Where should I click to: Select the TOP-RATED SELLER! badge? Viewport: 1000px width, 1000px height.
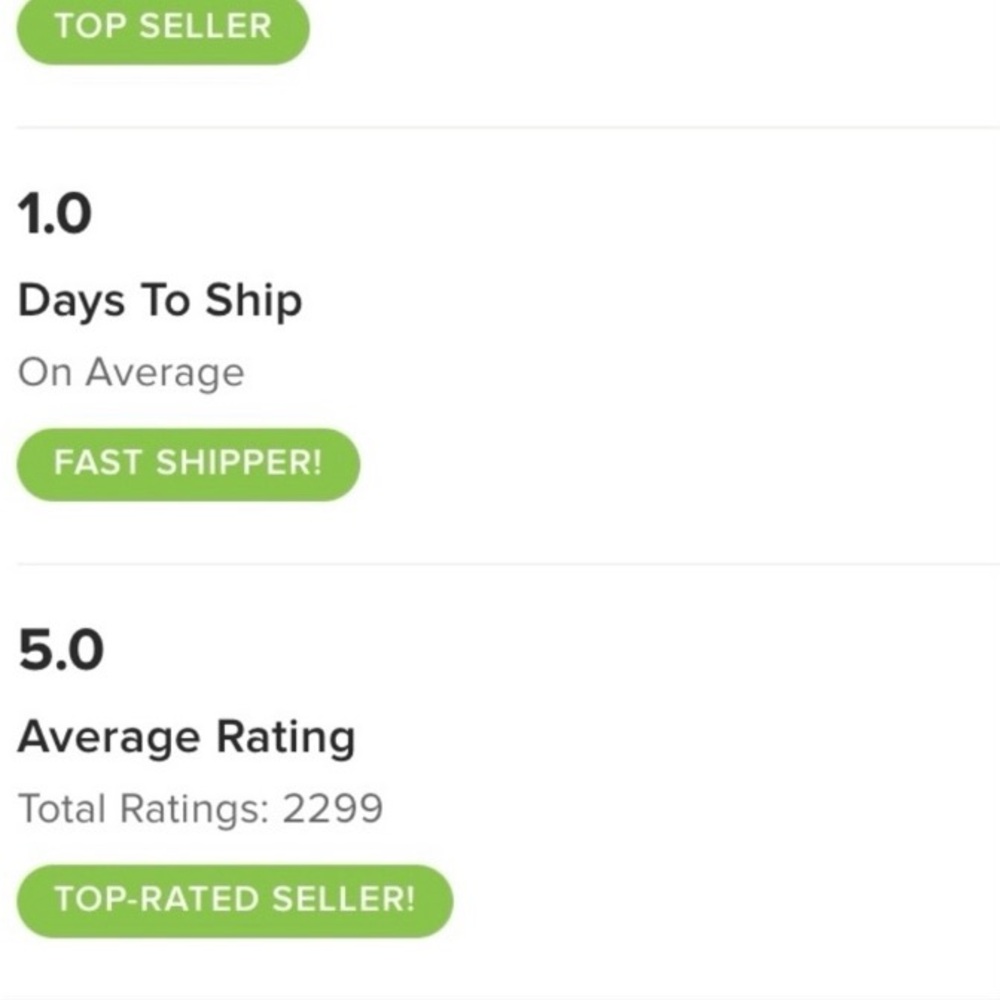pyautogui.click(x=235, y=900)
